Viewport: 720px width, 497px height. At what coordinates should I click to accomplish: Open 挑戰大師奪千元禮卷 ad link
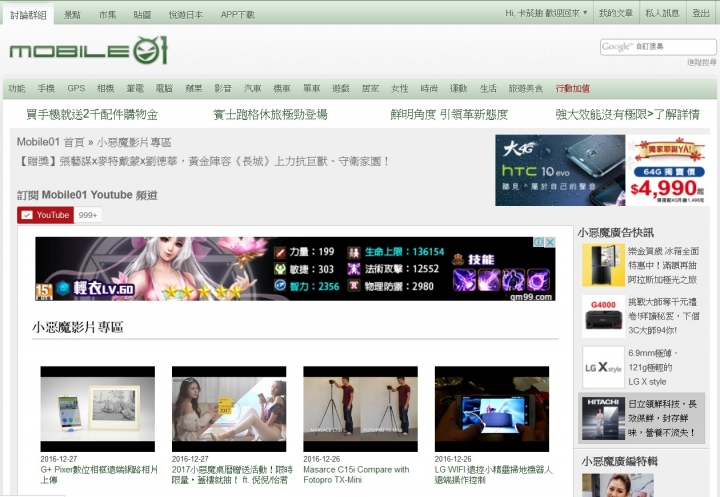coord(664,316)
